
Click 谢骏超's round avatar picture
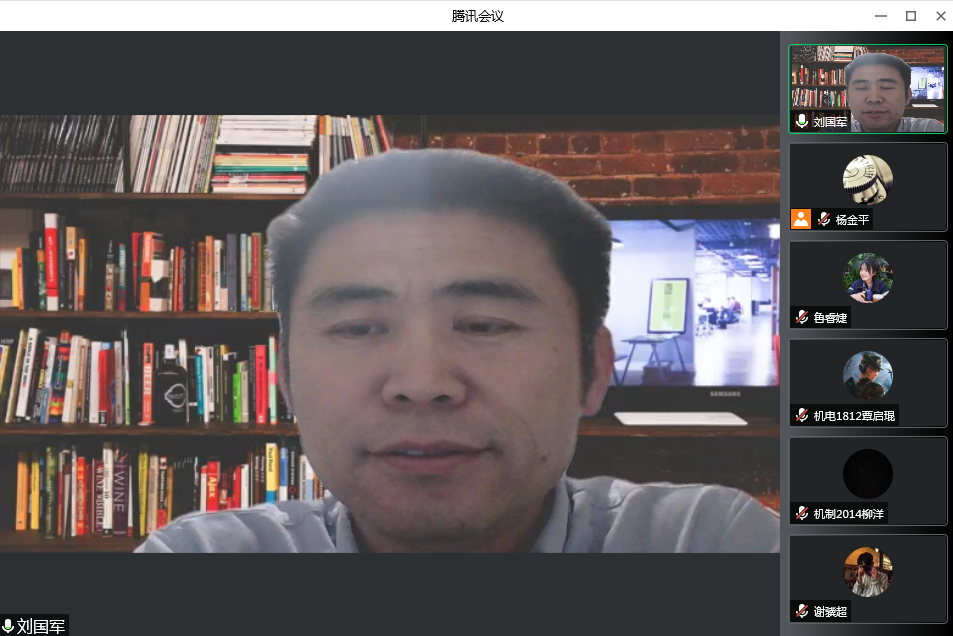coord(867,571)
